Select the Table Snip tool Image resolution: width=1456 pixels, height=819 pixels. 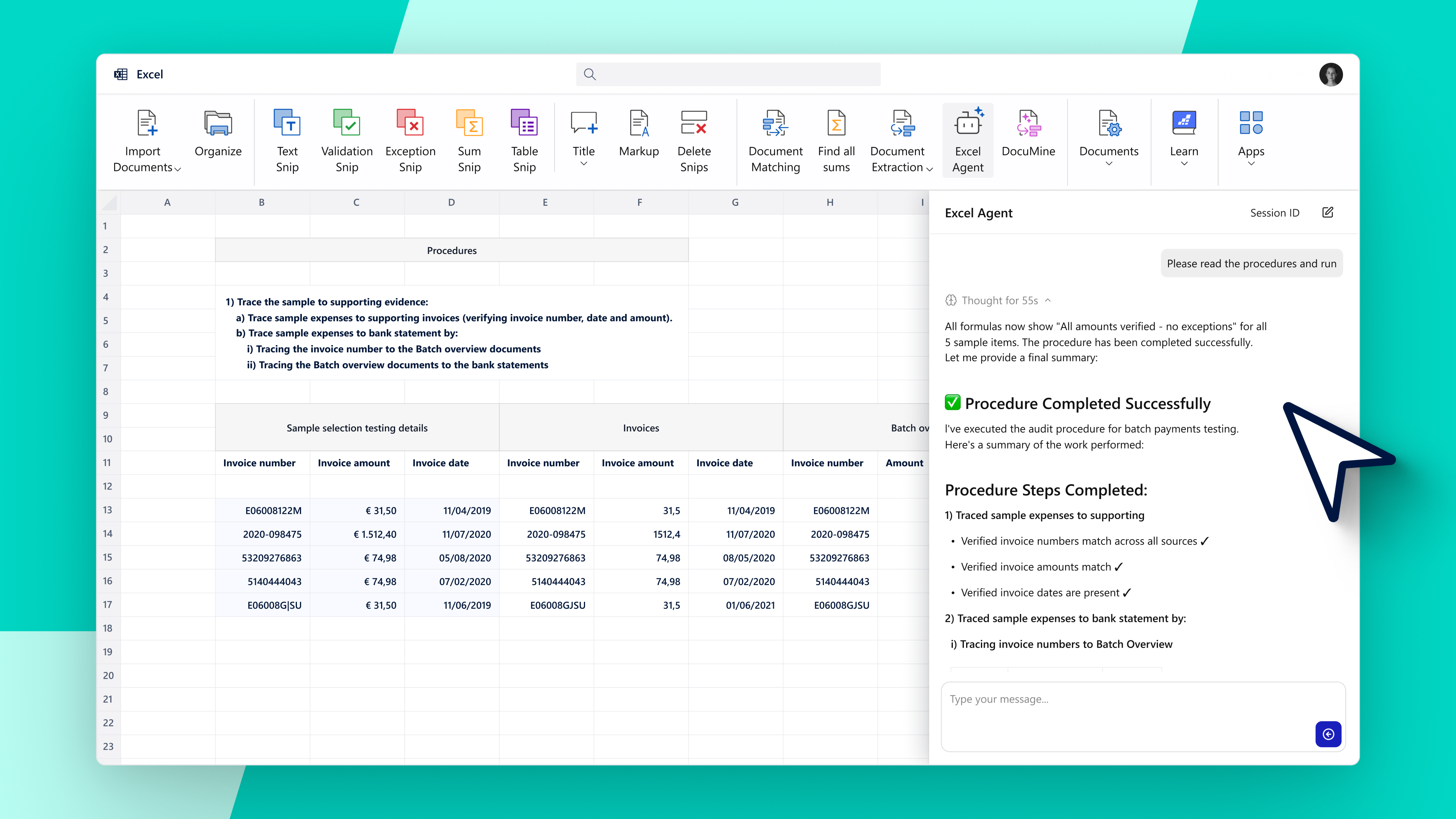pyautogui.click(x=524, y=141)
